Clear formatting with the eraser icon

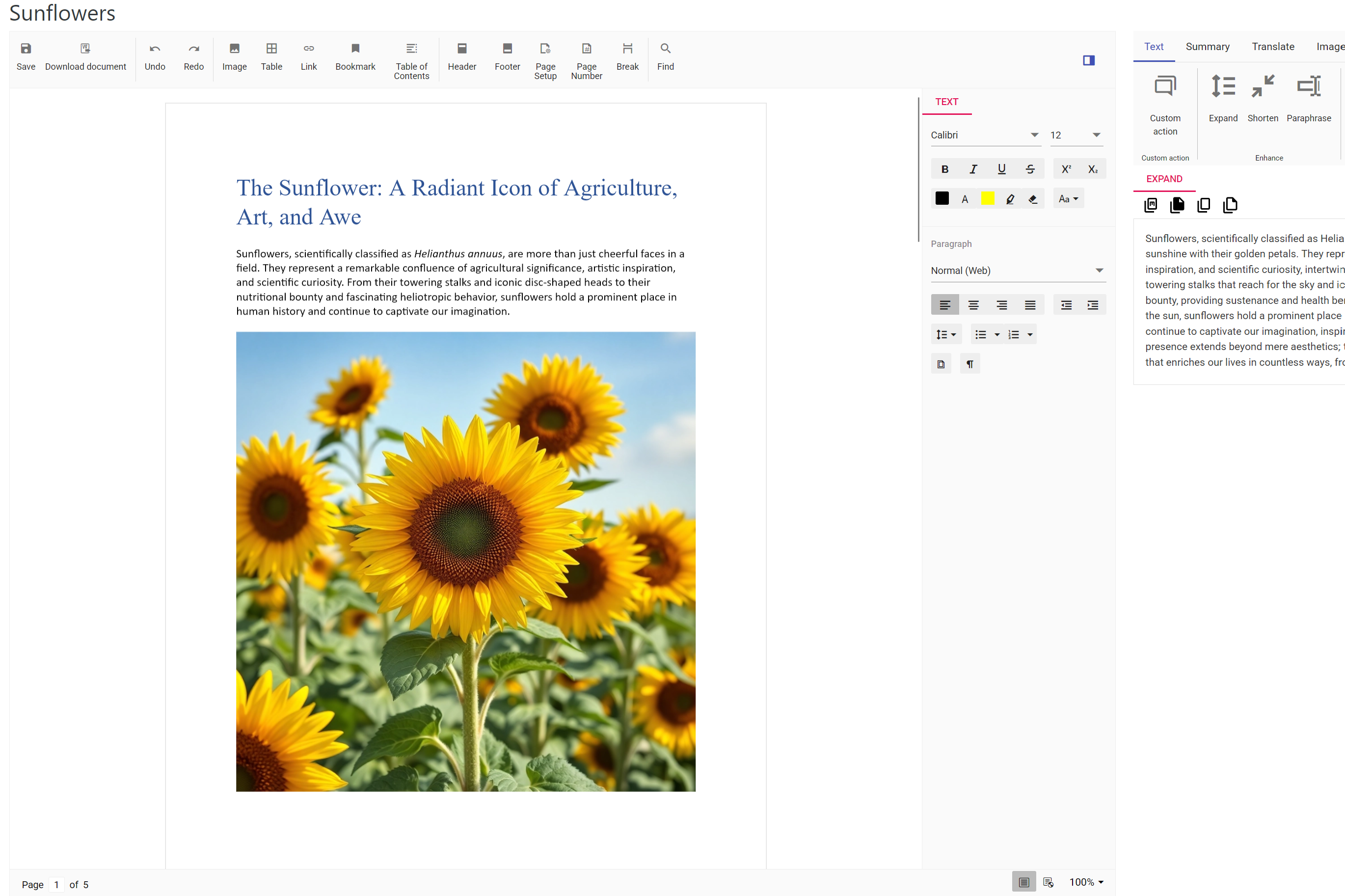click(x=1032, y=199)
